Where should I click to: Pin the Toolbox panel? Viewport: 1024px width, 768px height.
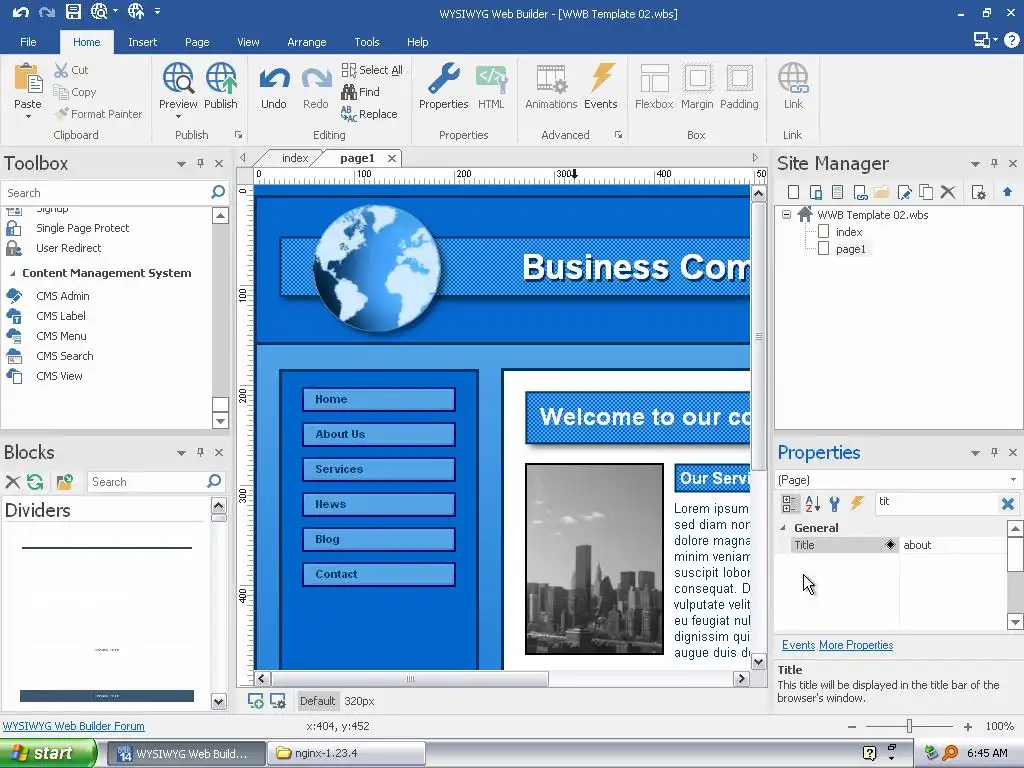click(x=200, y=163)
